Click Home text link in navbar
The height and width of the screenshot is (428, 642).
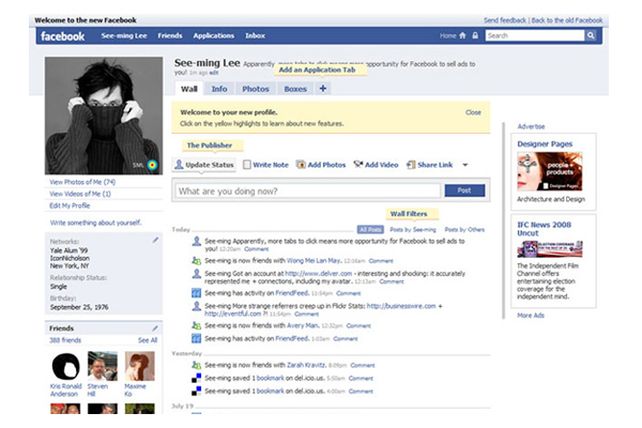pyautogui.click(x=448, y=36)
